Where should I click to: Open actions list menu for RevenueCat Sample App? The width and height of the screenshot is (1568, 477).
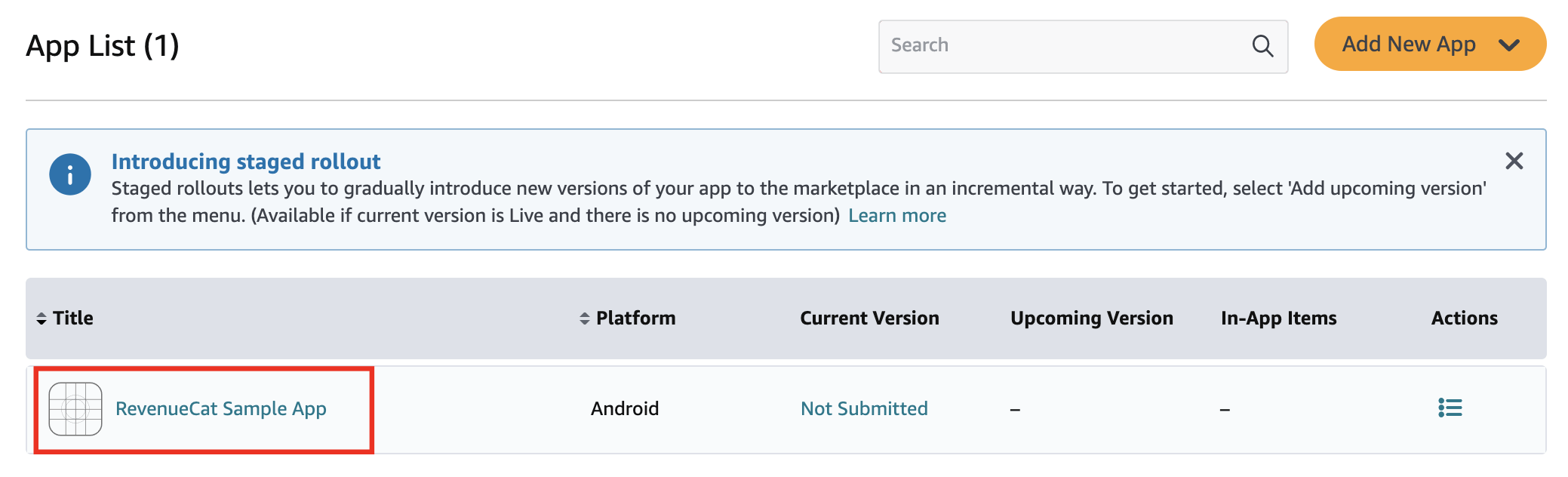(x=1450, y=408)
